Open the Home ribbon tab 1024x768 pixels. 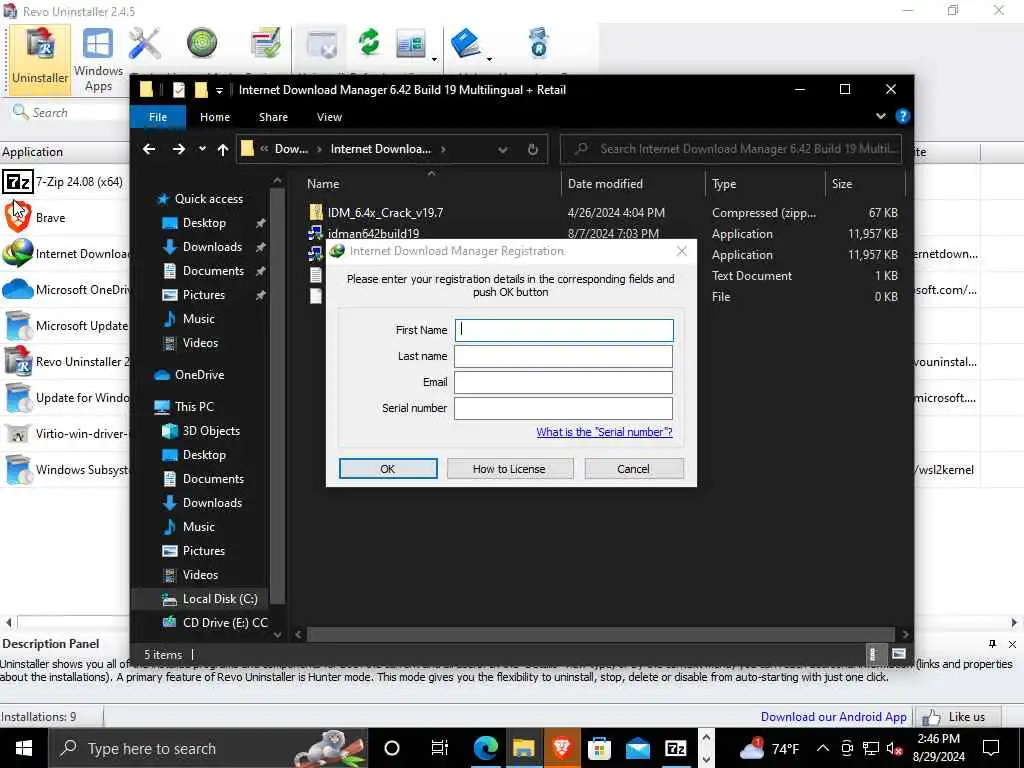(x=215, y=117)
